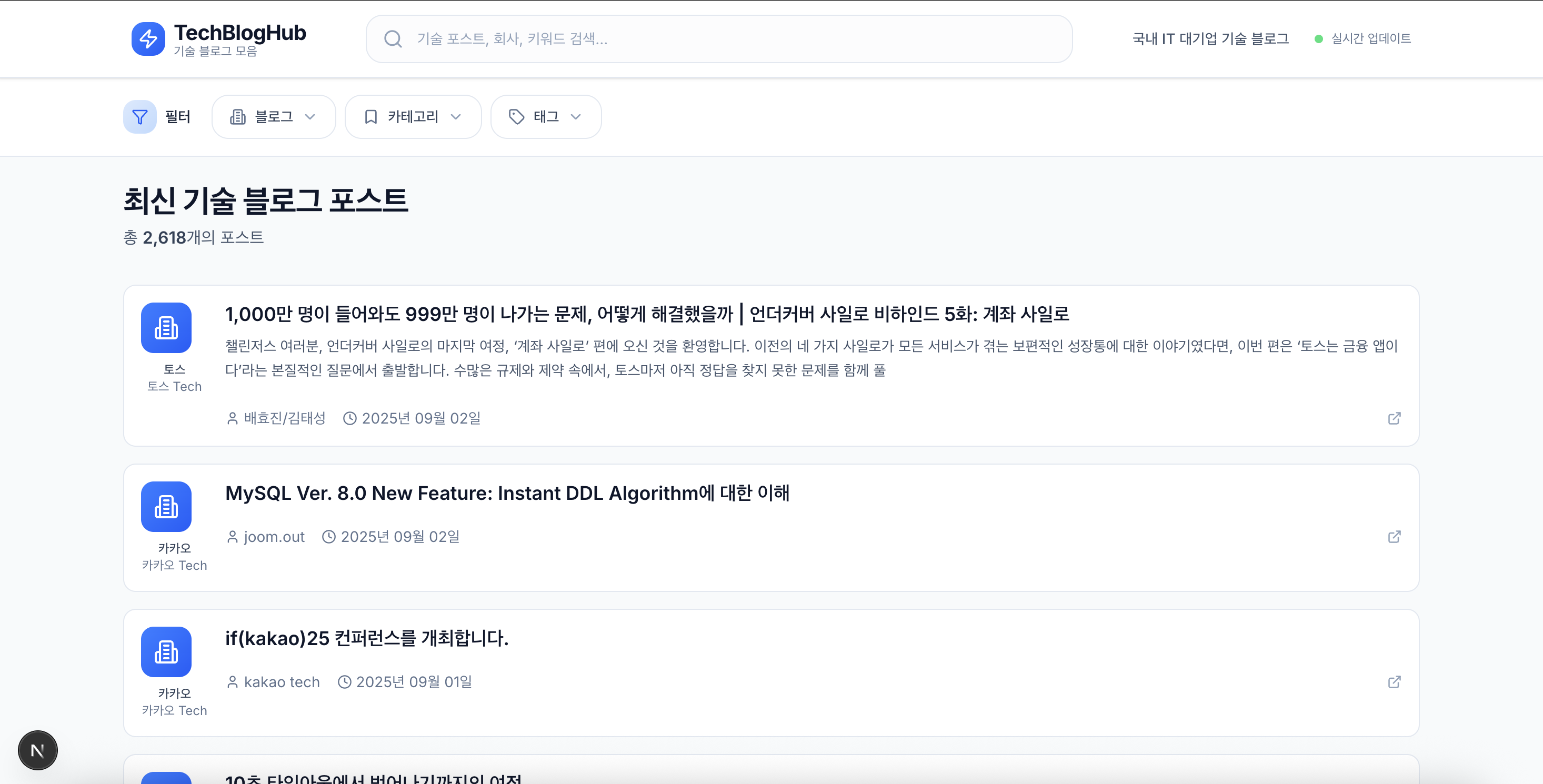Open external link icon for if(kakao)25 post
The image size is (1543, 784).
pos(1394,681)
